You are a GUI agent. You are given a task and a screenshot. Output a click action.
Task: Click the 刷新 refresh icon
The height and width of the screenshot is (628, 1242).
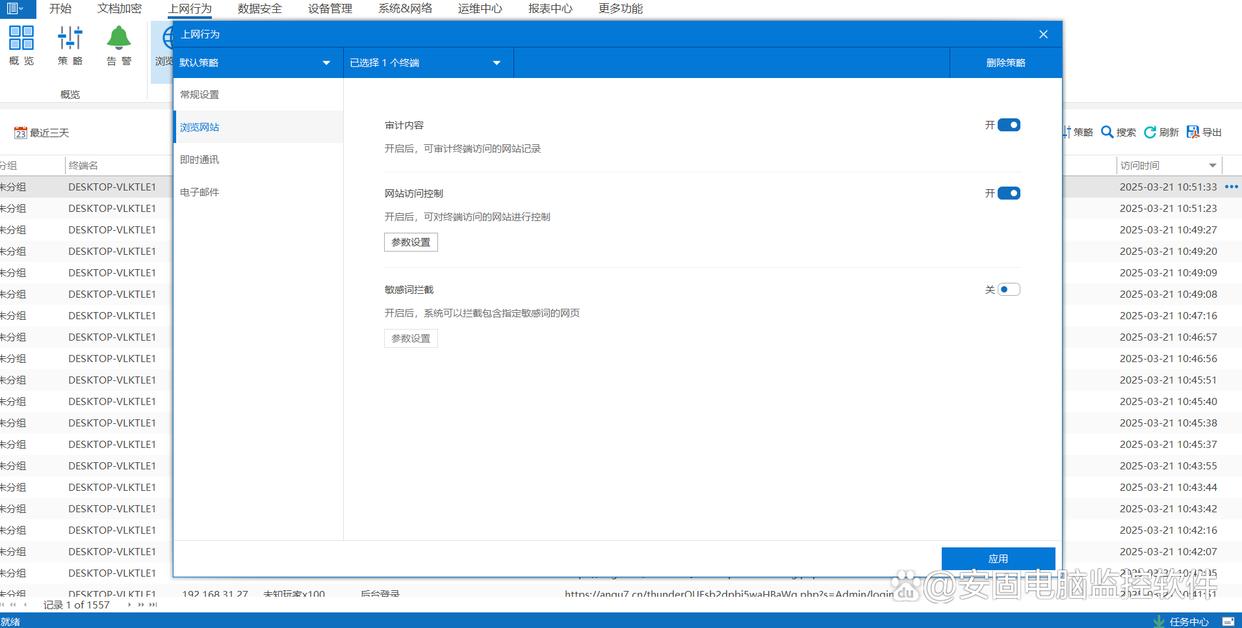tap(1150, 132)
